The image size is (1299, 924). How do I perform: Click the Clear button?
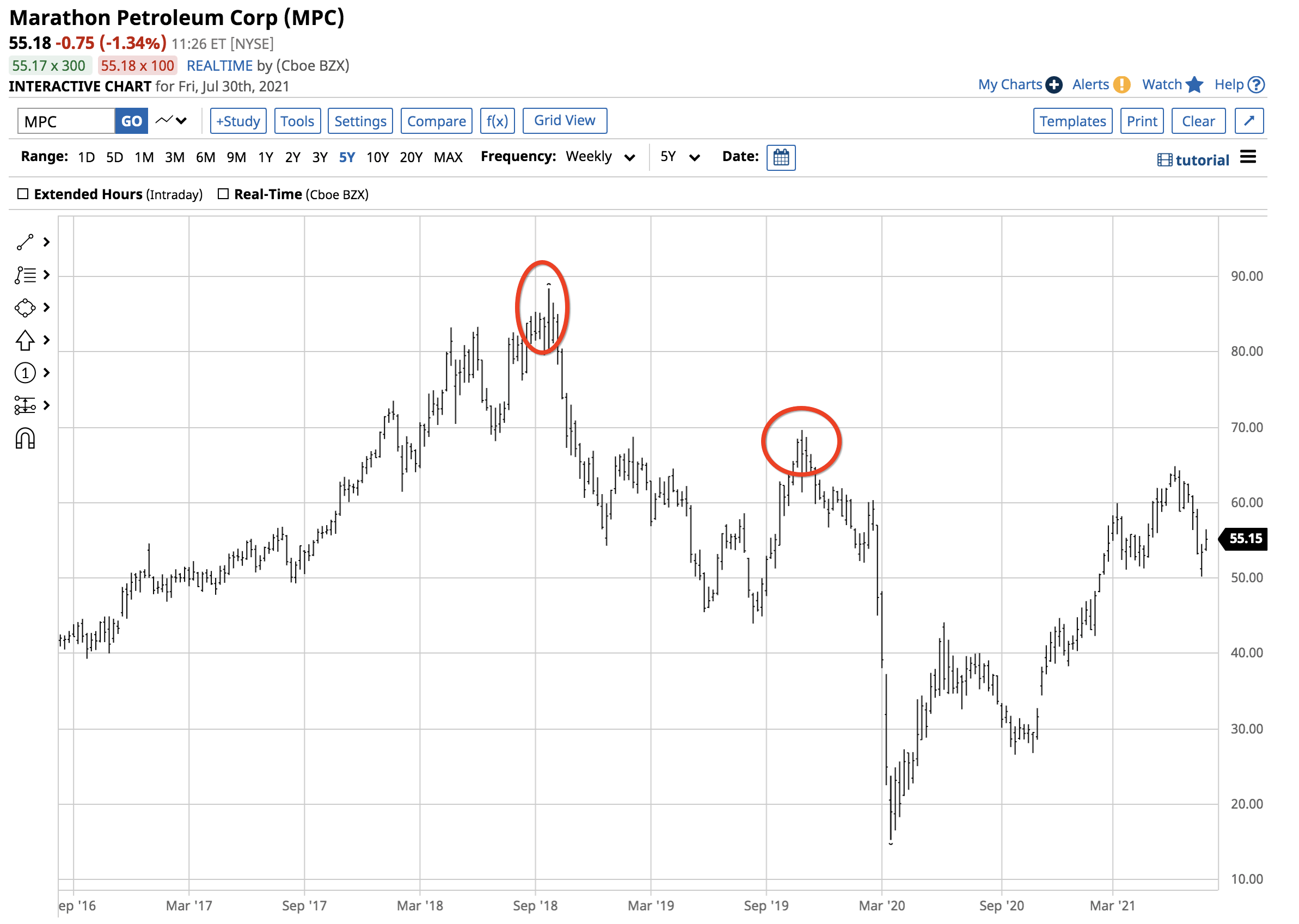pyautogui.click(x=1198, y=121)
